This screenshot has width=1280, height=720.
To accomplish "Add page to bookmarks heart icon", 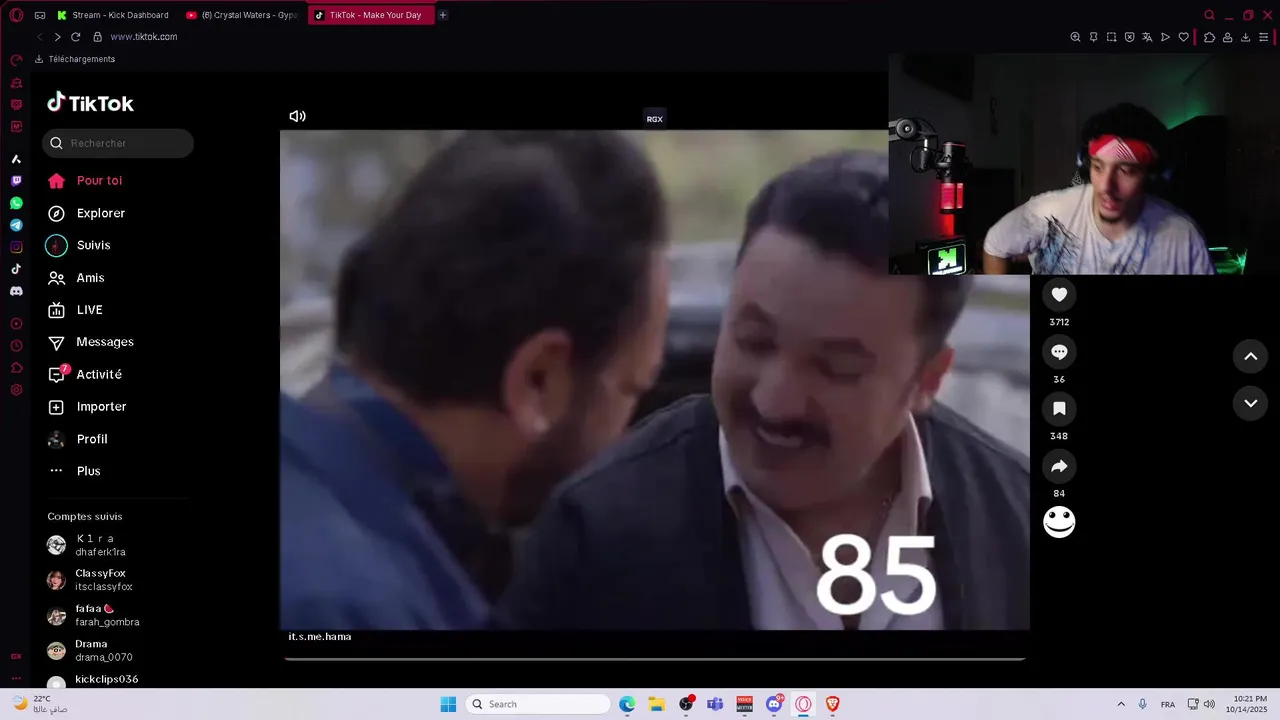I will click(x=1183, y=37).
